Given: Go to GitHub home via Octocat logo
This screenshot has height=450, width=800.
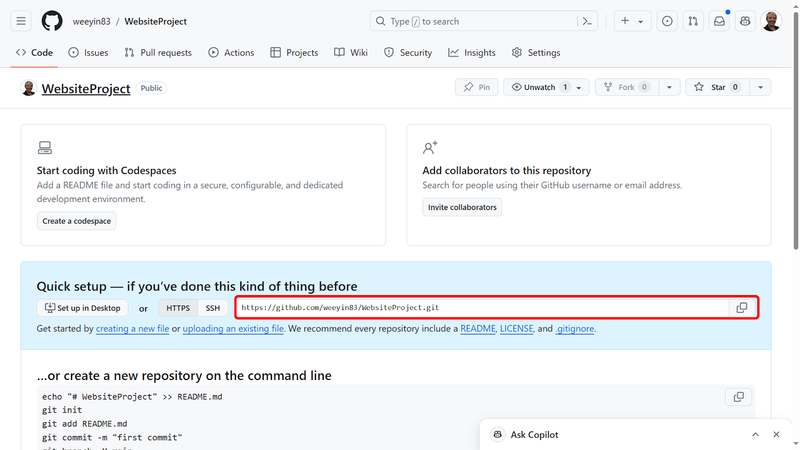Looking at the screenshot, I should click(52, 21).
